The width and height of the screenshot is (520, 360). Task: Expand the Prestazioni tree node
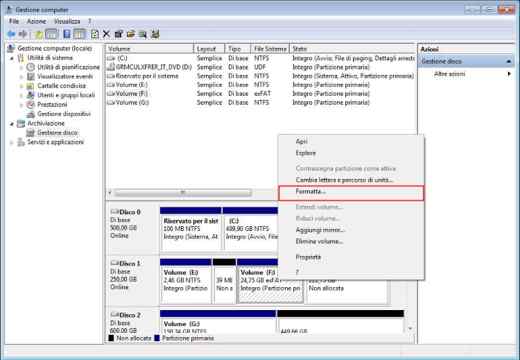[x=22, y=105]
